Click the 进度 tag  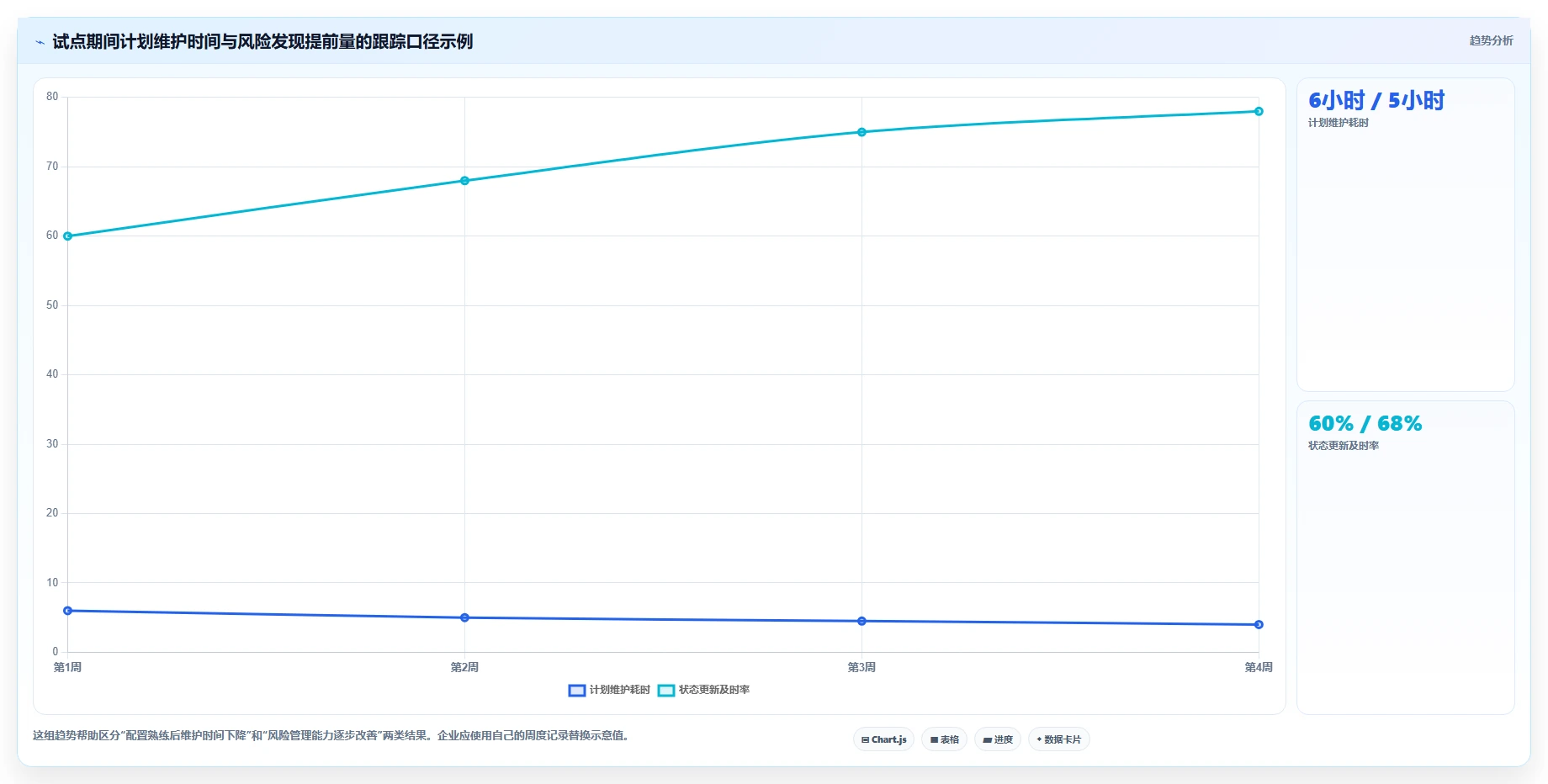[998, 739]
